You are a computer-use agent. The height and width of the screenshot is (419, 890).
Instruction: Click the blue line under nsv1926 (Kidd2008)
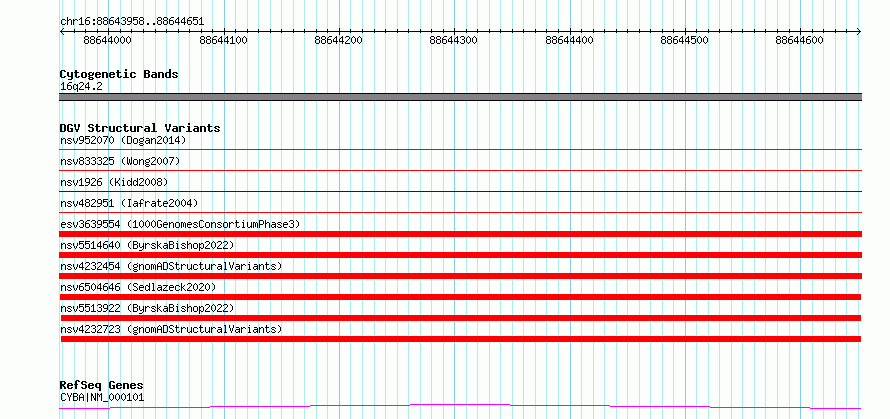coord(460,191)
